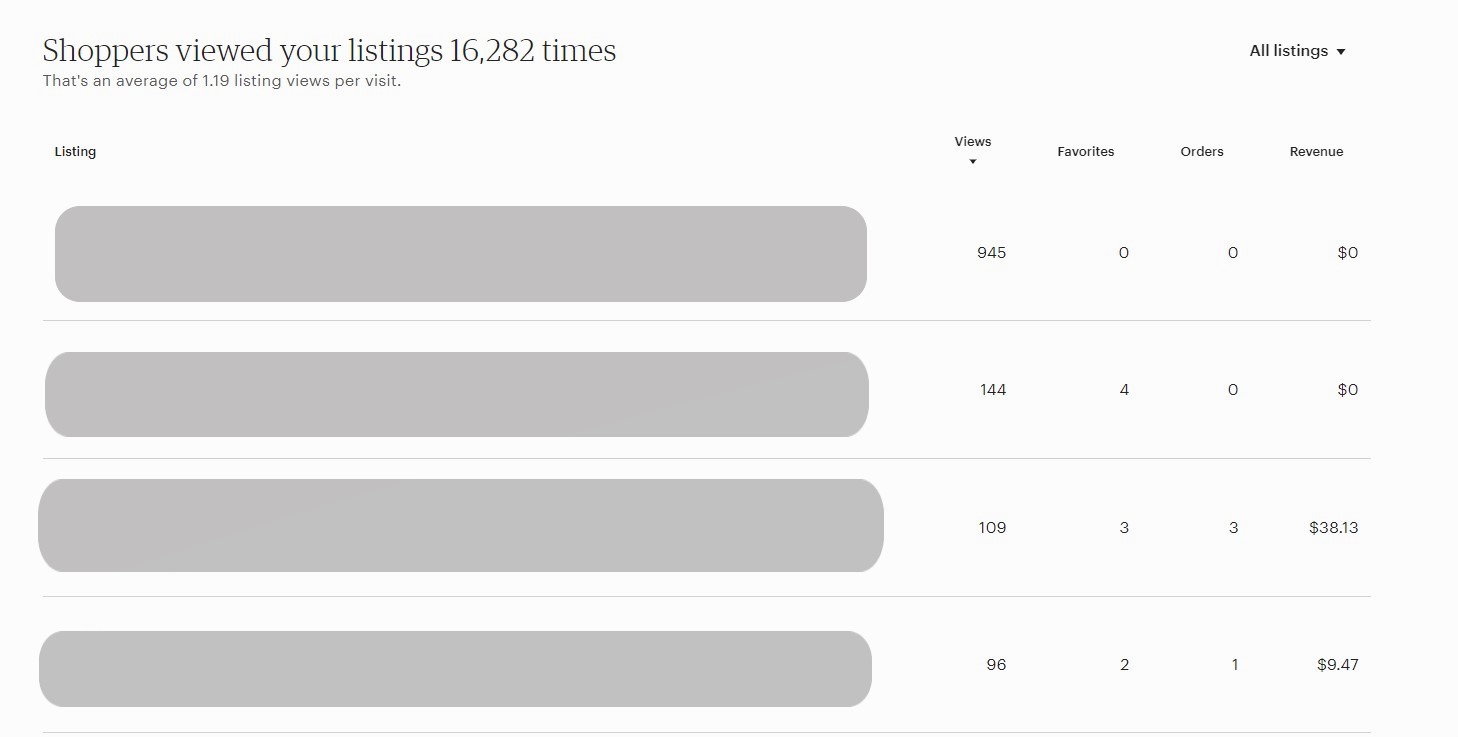Sort by the Orders column header

[1202, 151]
